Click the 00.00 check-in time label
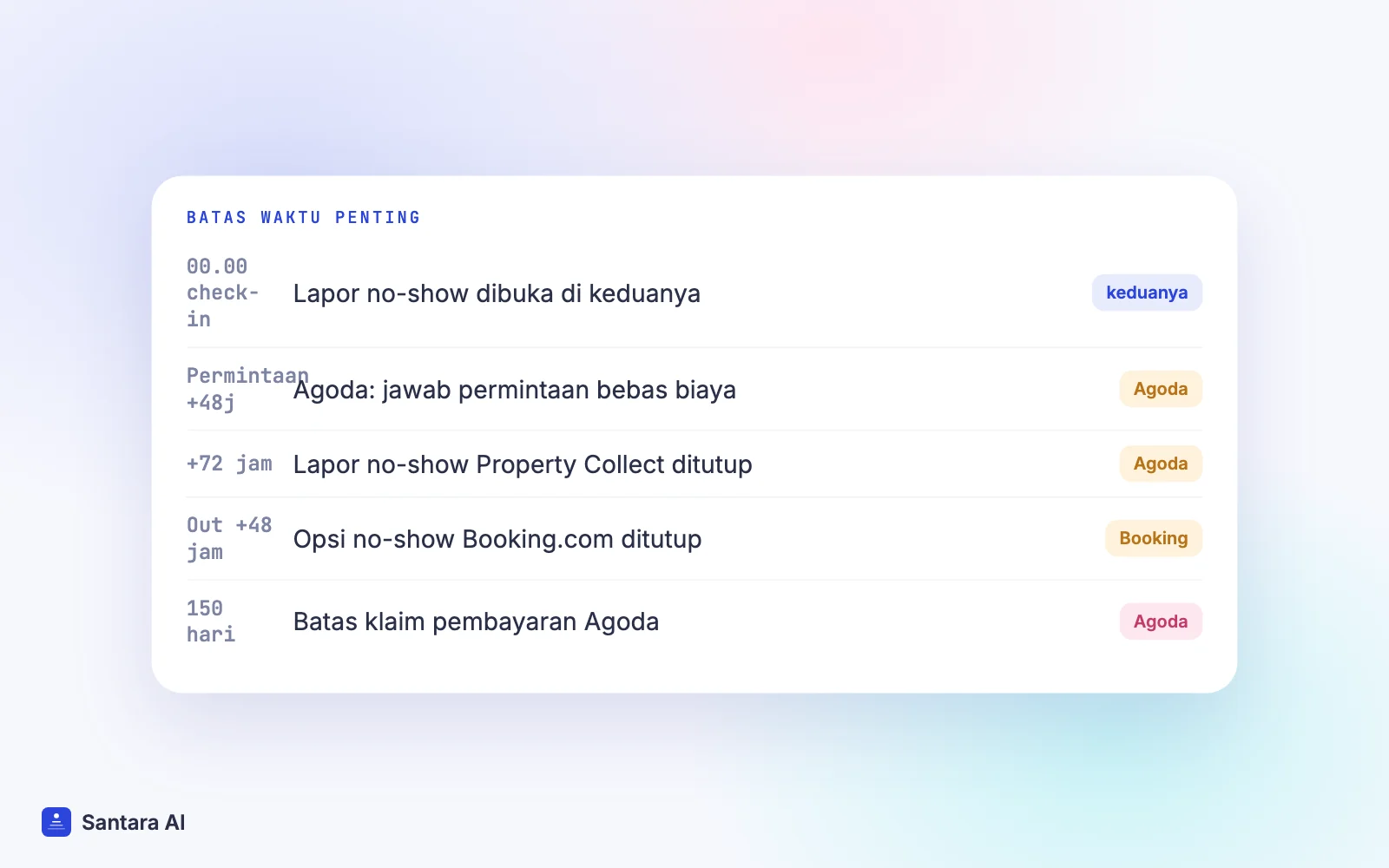The image size is (1389, 868). click(x=223, y=293)
